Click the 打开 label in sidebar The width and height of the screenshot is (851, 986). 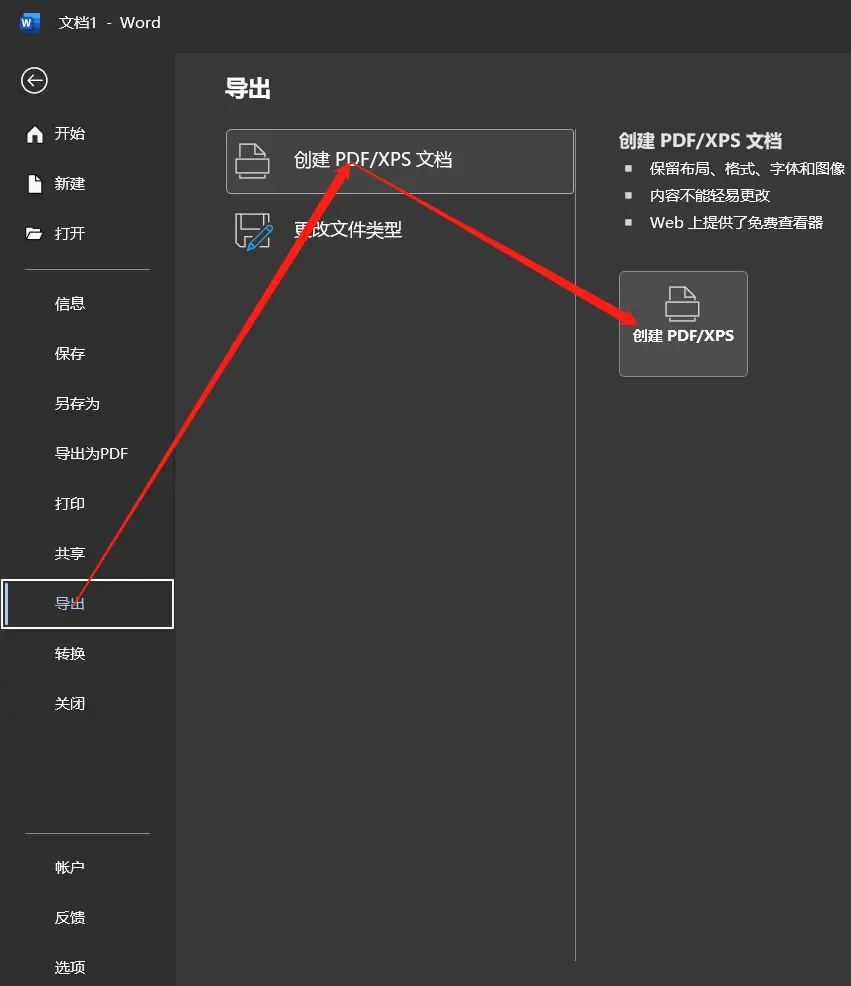point(70,233)
